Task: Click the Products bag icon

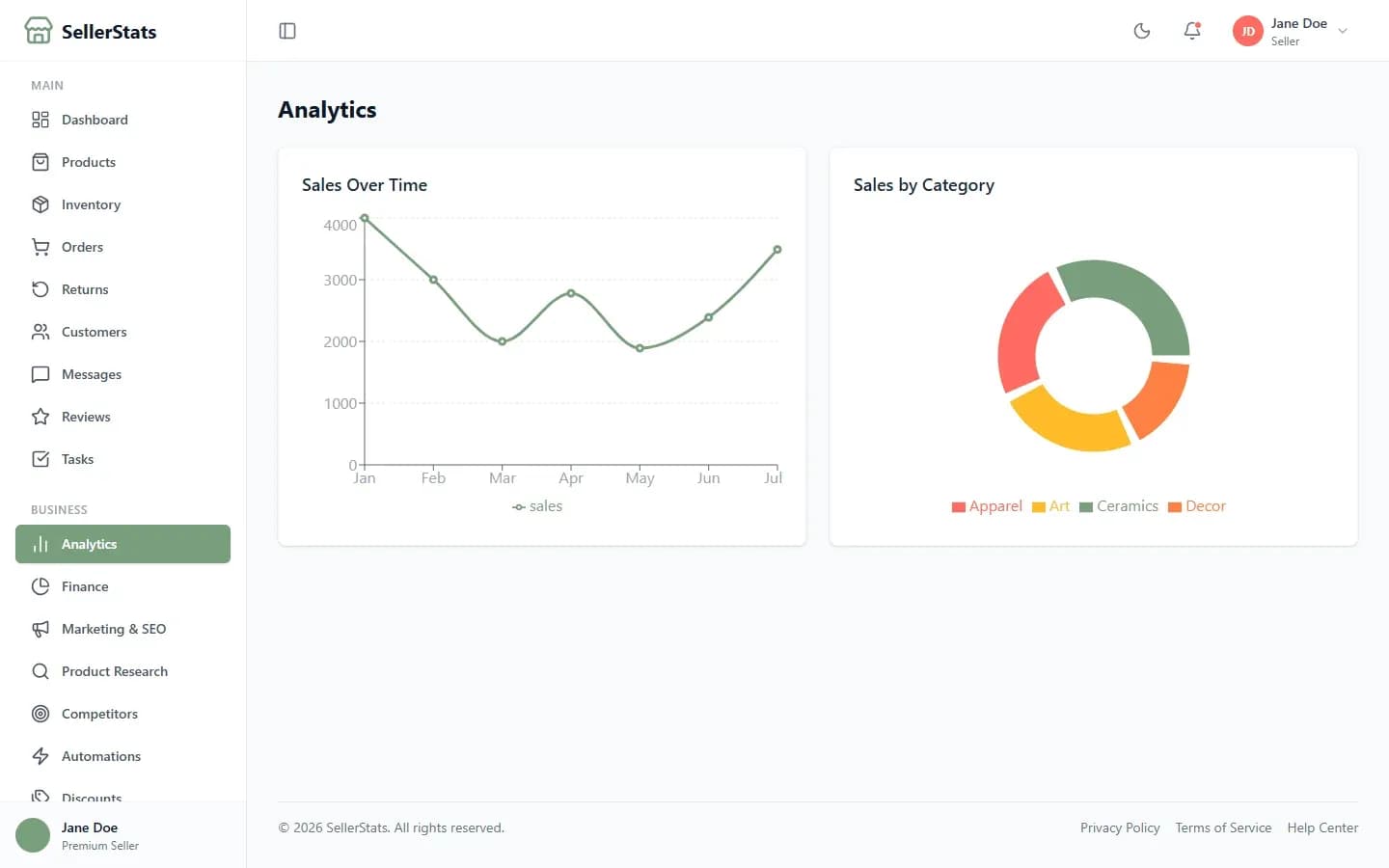Action: point(41,162)
